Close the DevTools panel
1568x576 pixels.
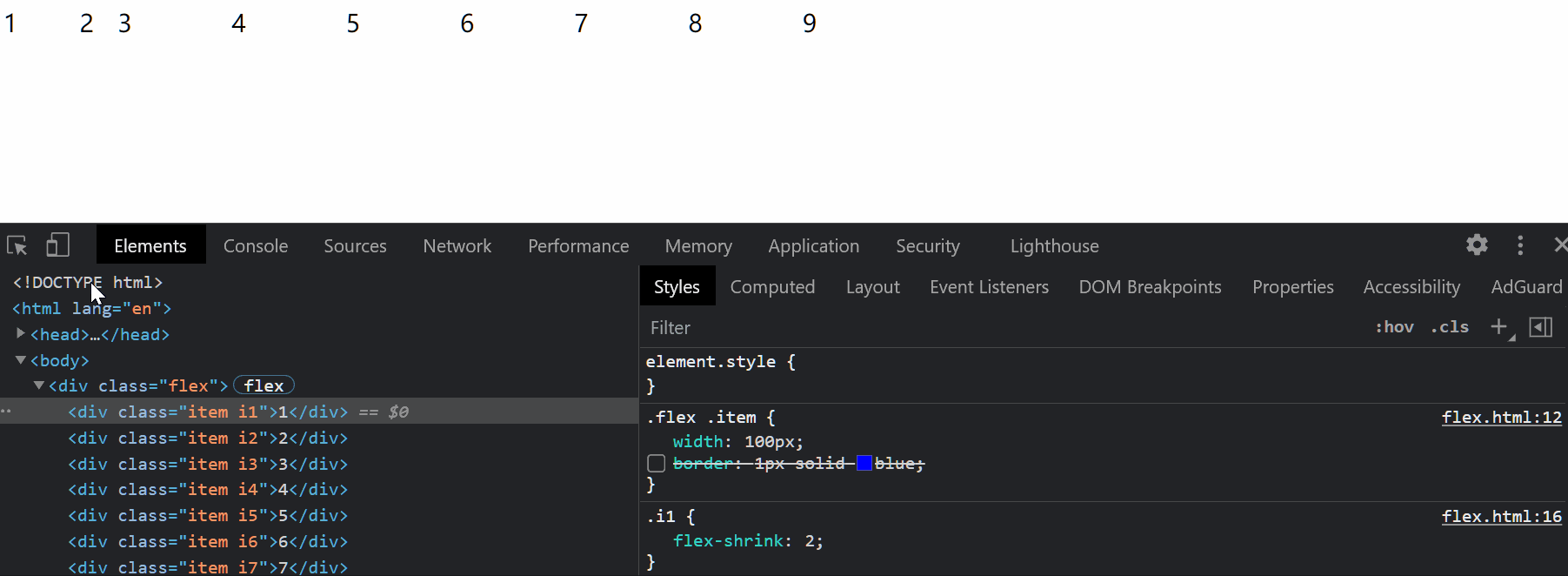click(1560, 245)
